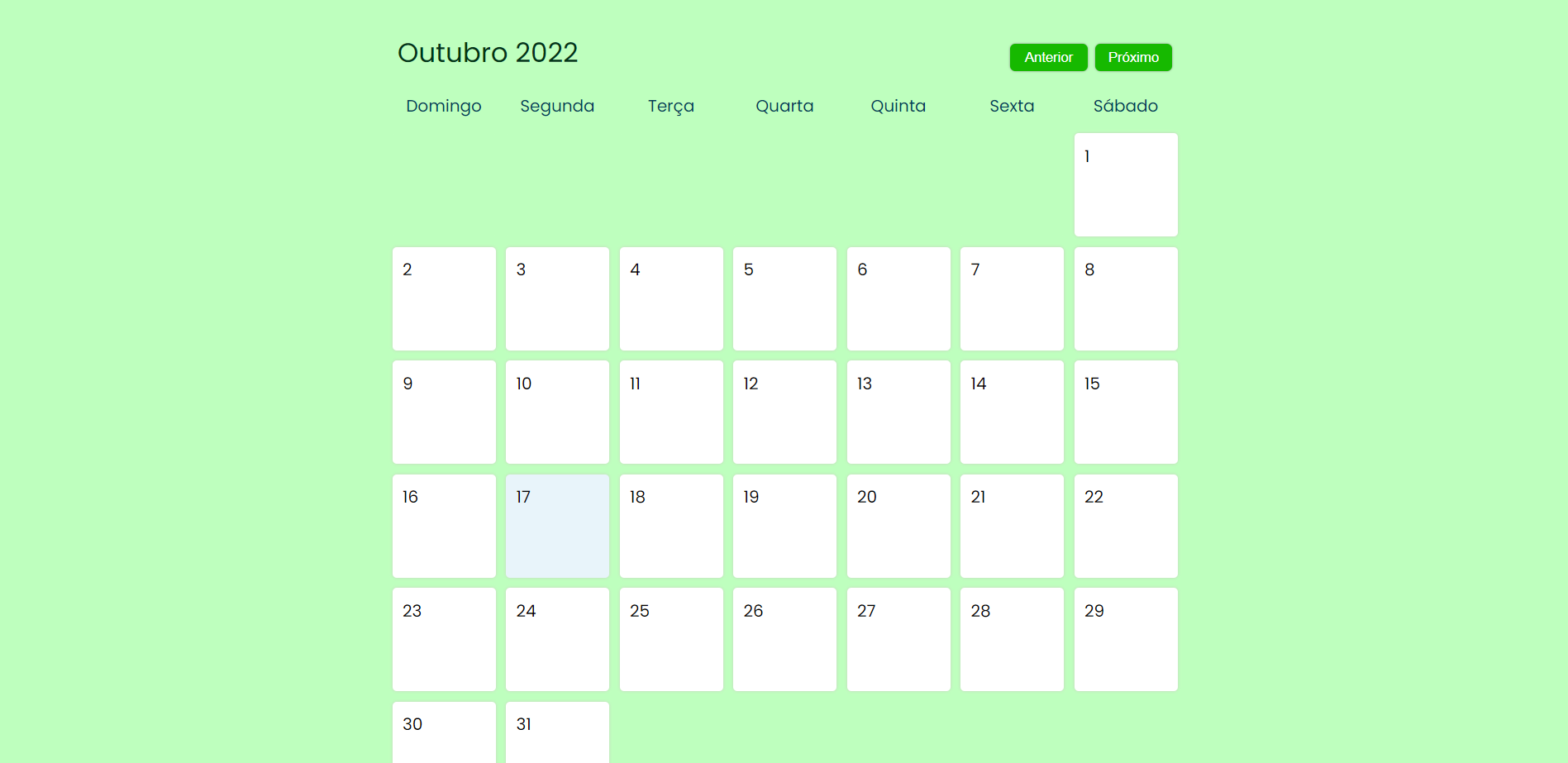The height and width of the screenshot is (763, 1568).
Task: Choose day 8 in the Sábado column
Action: click(x=1125, y=298)
